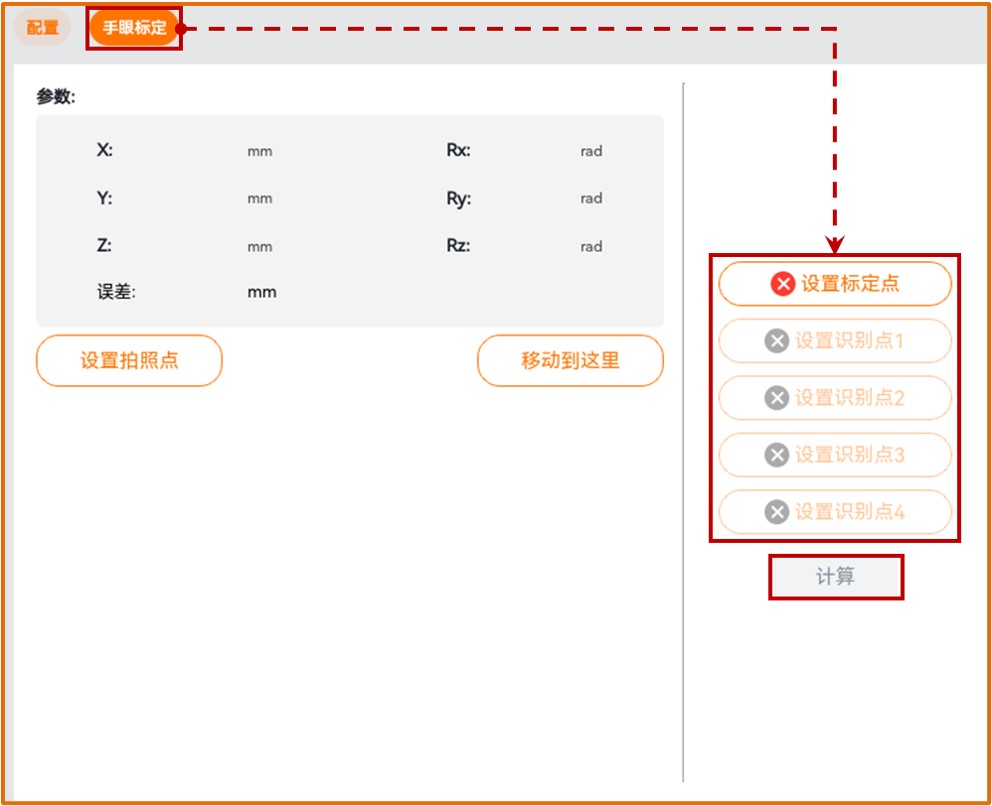Click the 计算 button
Screen dimensions: 992x806
[835, 577]
